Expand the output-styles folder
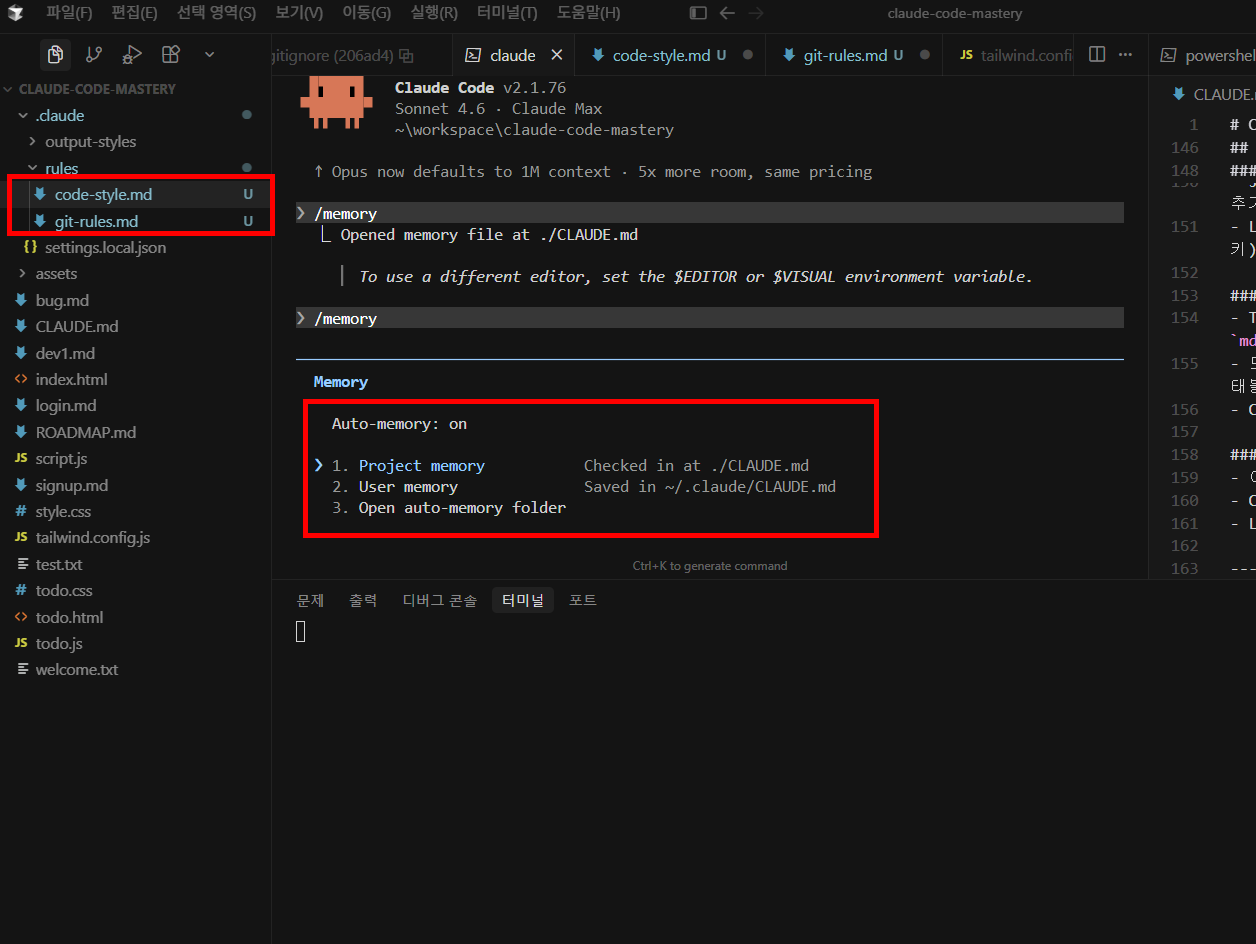The height and width of the screenshot is (944, 1256). pos(32,142)
